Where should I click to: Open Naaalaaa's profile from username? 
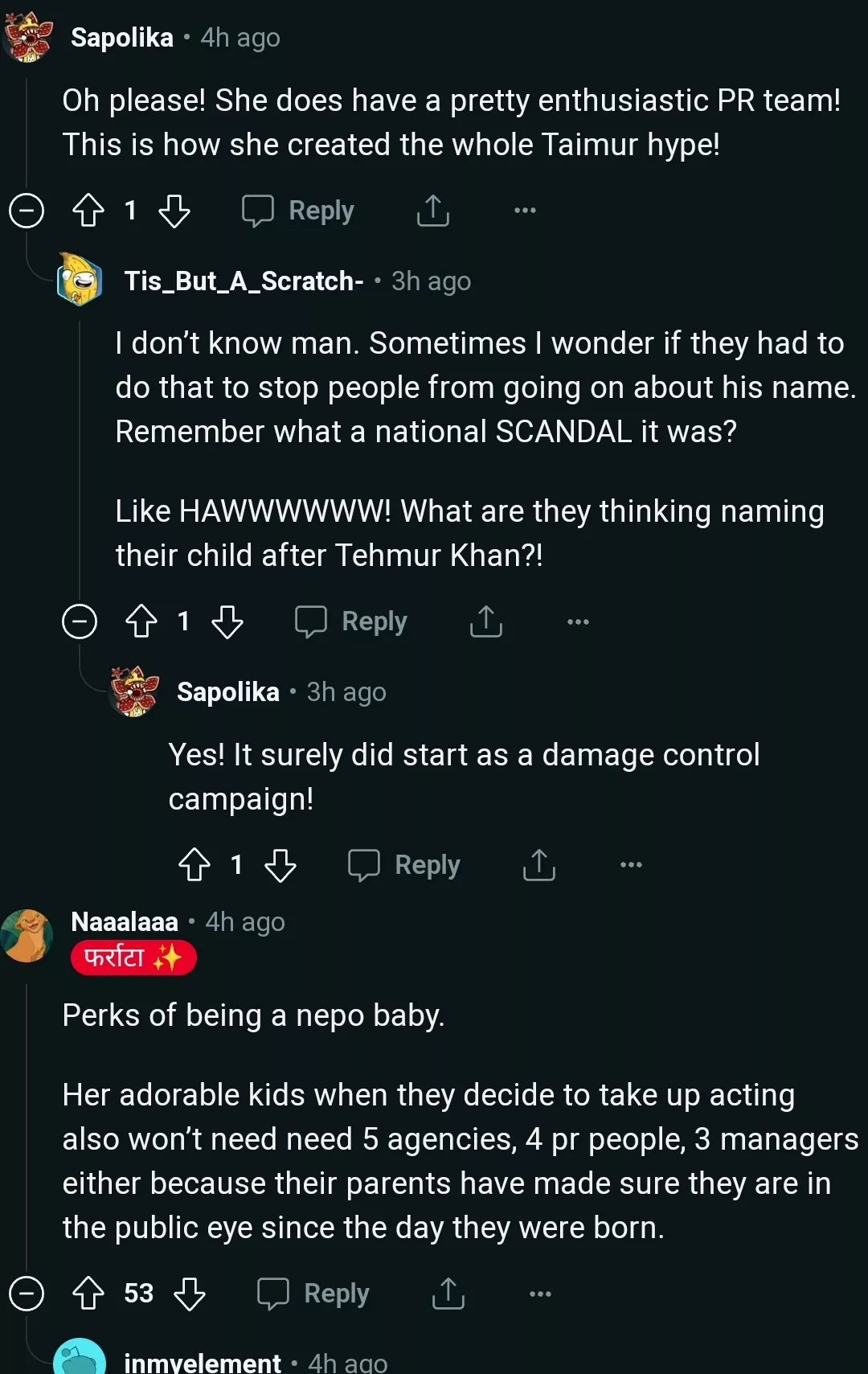click(x=125, y=921)
